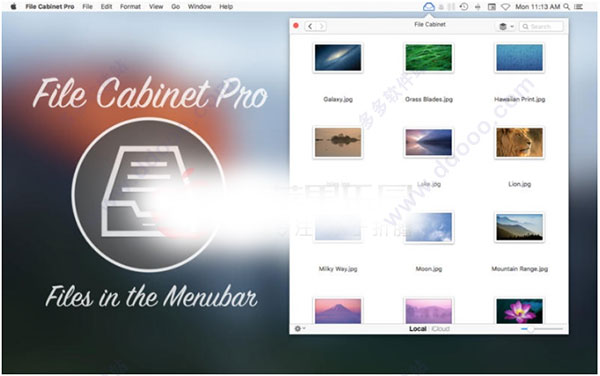
Task: Select the lotus flower thumbnail
Action: (519, 311)
